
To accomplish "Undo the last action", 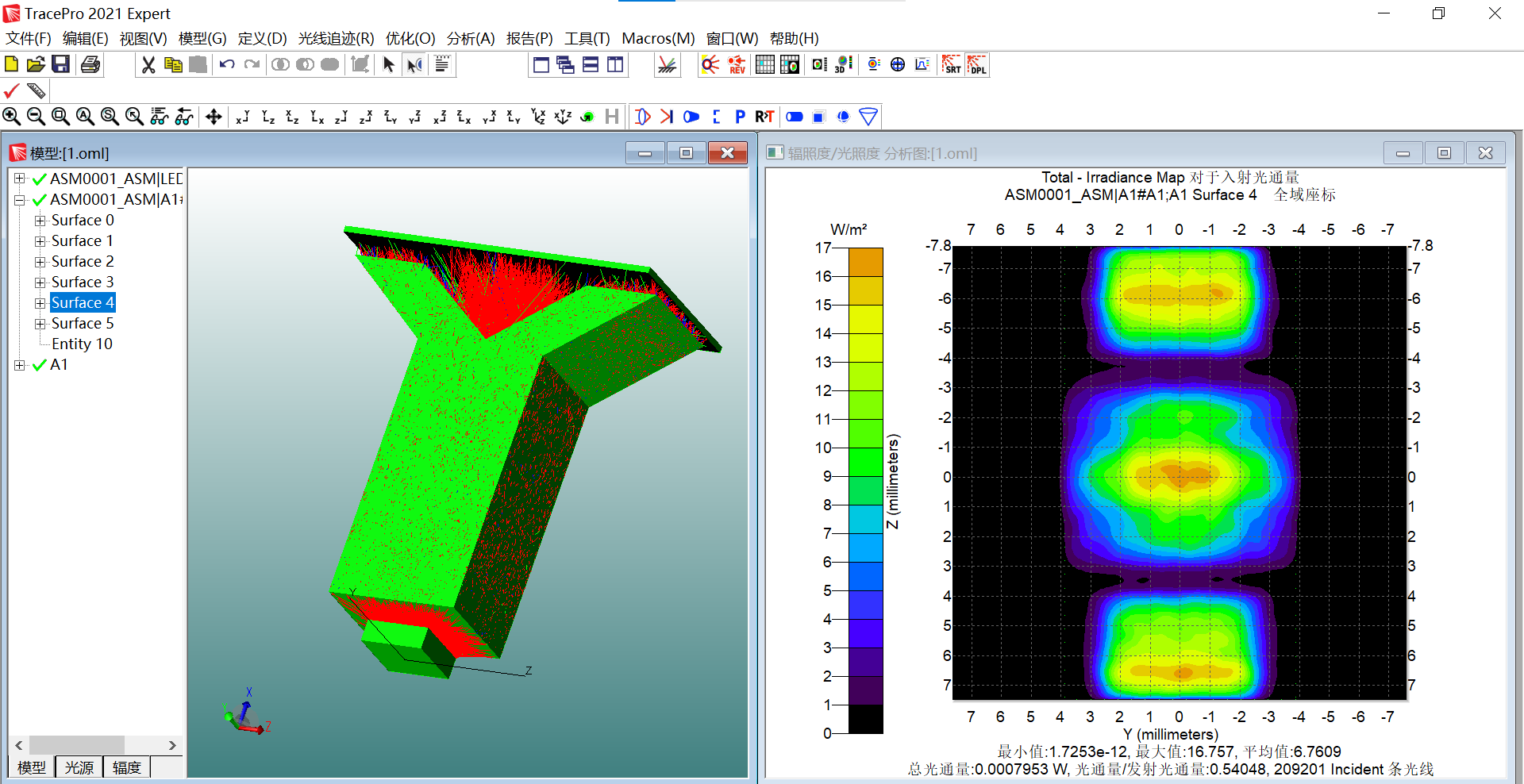I will 227,64.
